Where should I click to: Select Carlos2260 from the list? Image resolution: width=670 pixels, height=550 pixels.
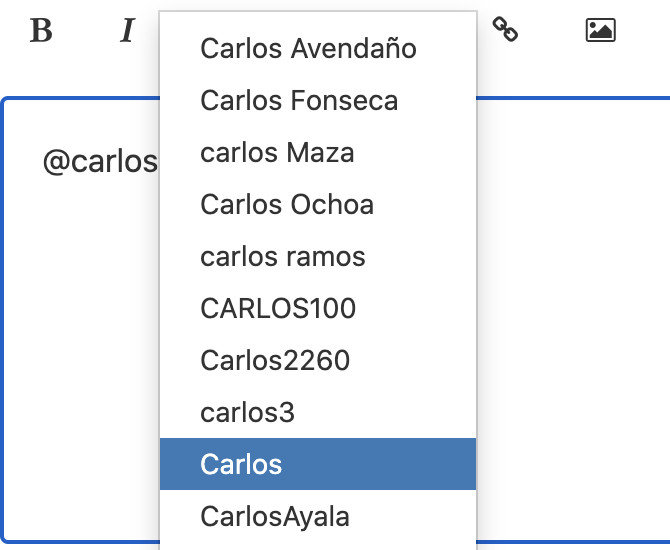[318, 360]
